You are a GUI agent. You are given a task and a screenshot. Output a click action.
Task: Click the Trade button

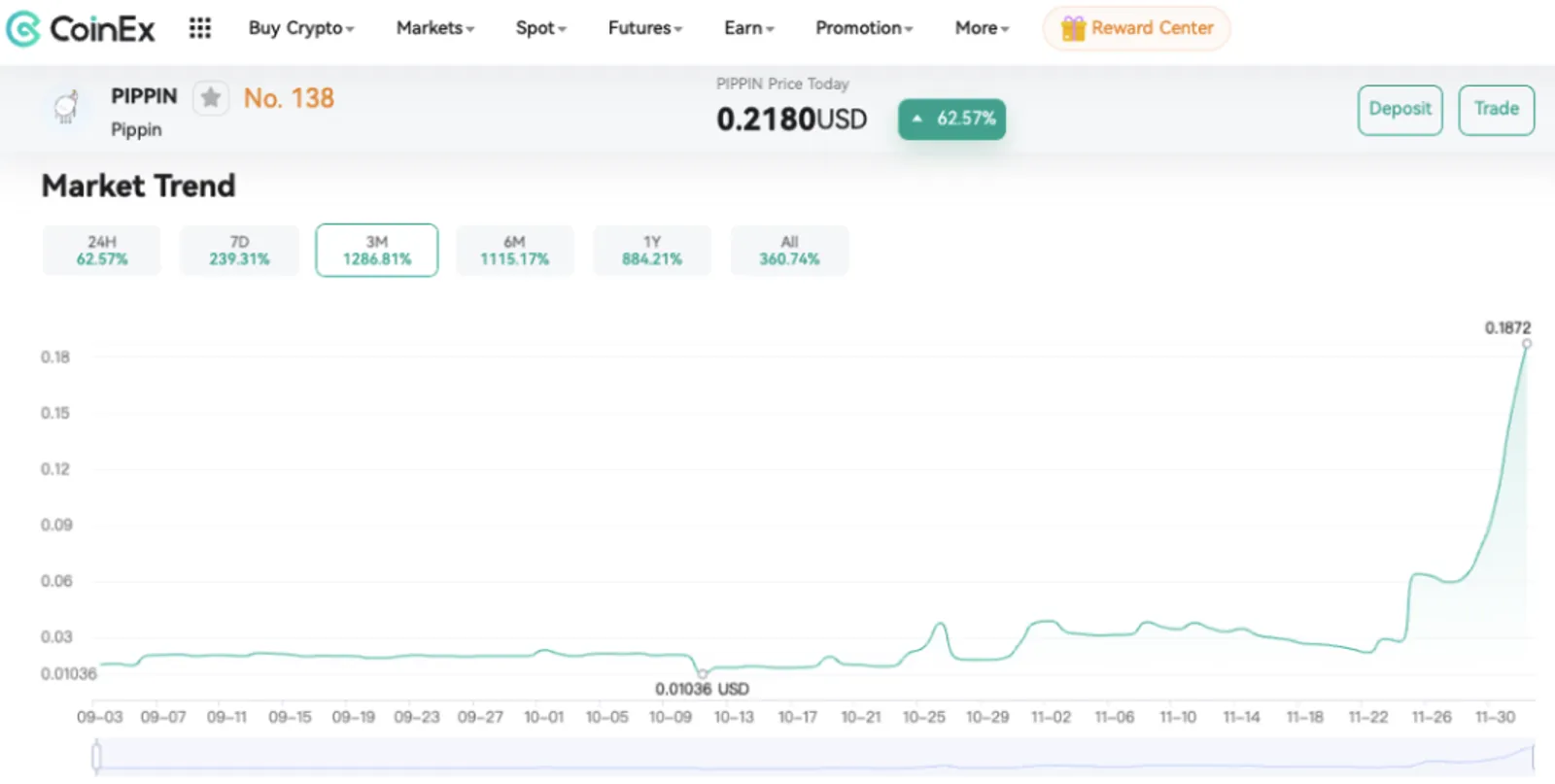1497,110
